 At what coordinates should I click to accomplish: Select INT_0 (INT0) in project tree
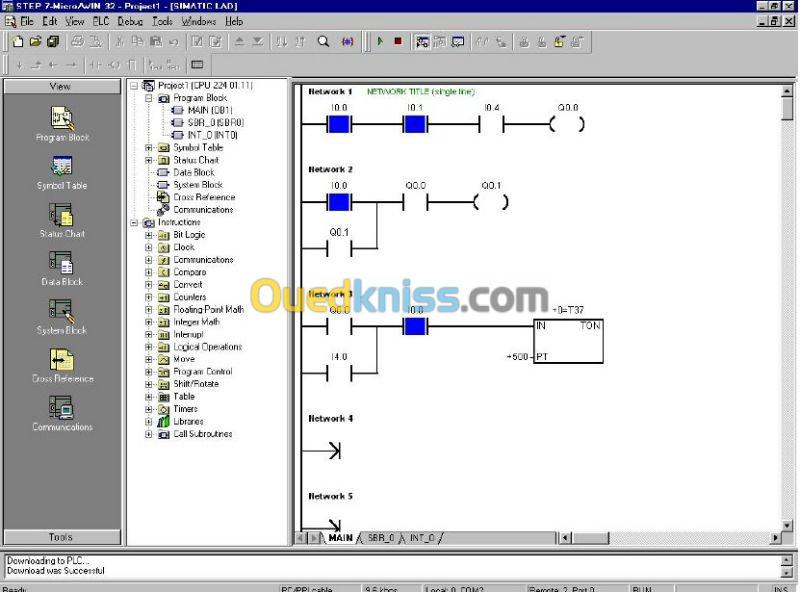(213, 135)
